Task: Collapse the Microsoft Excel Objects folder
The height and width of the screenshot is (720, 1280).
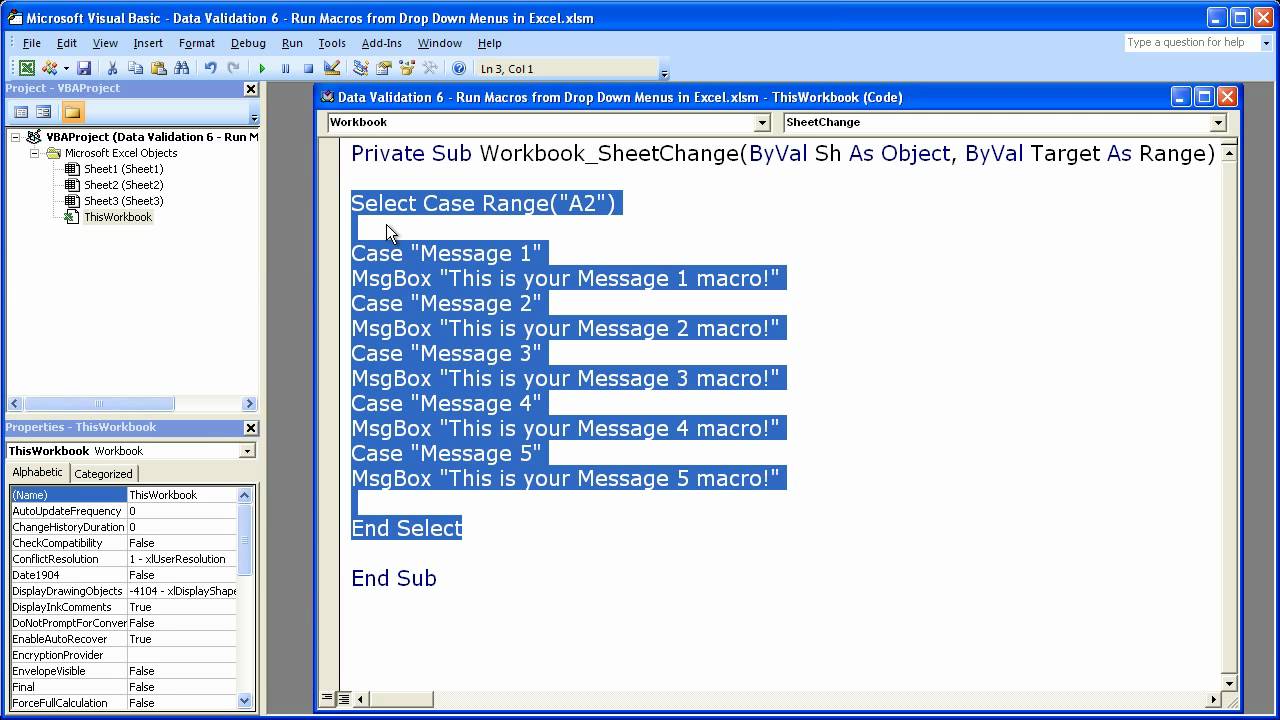Action: pyautogui.click(x=34, y=153)
